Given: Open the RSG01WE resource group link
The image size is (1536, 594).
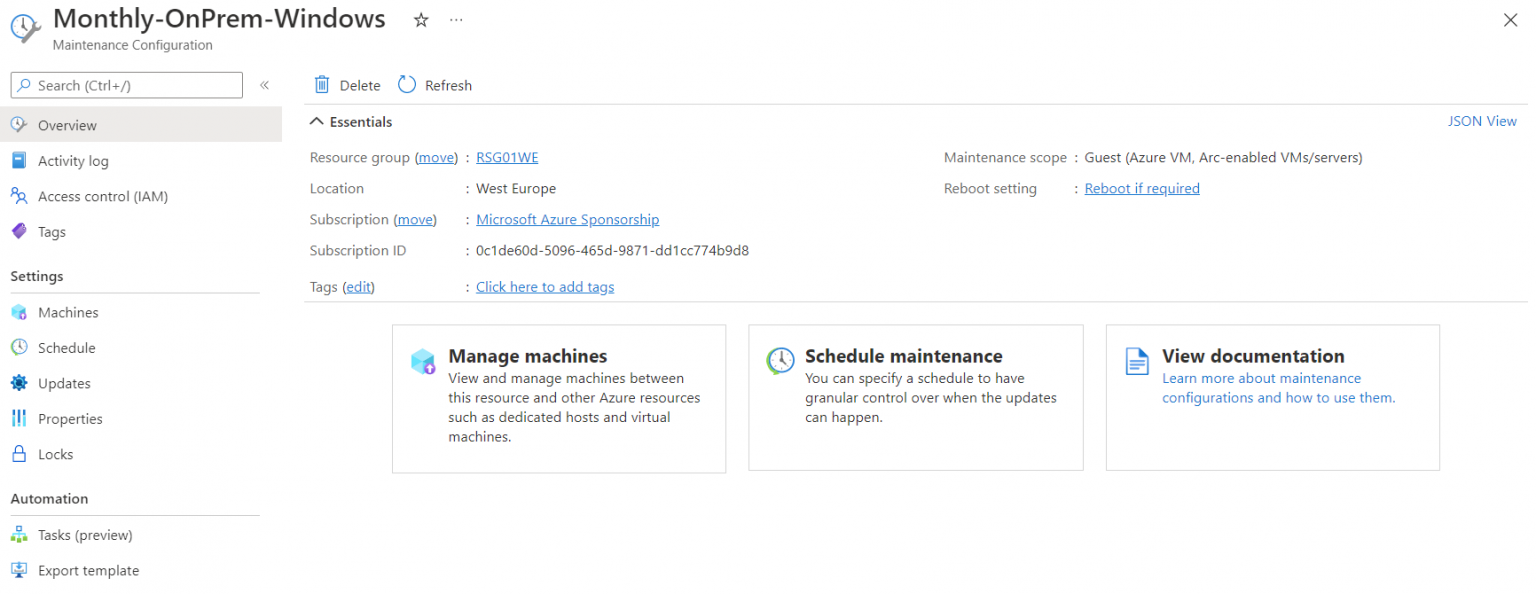Looking at the screenshot, I should click(507, 157).
